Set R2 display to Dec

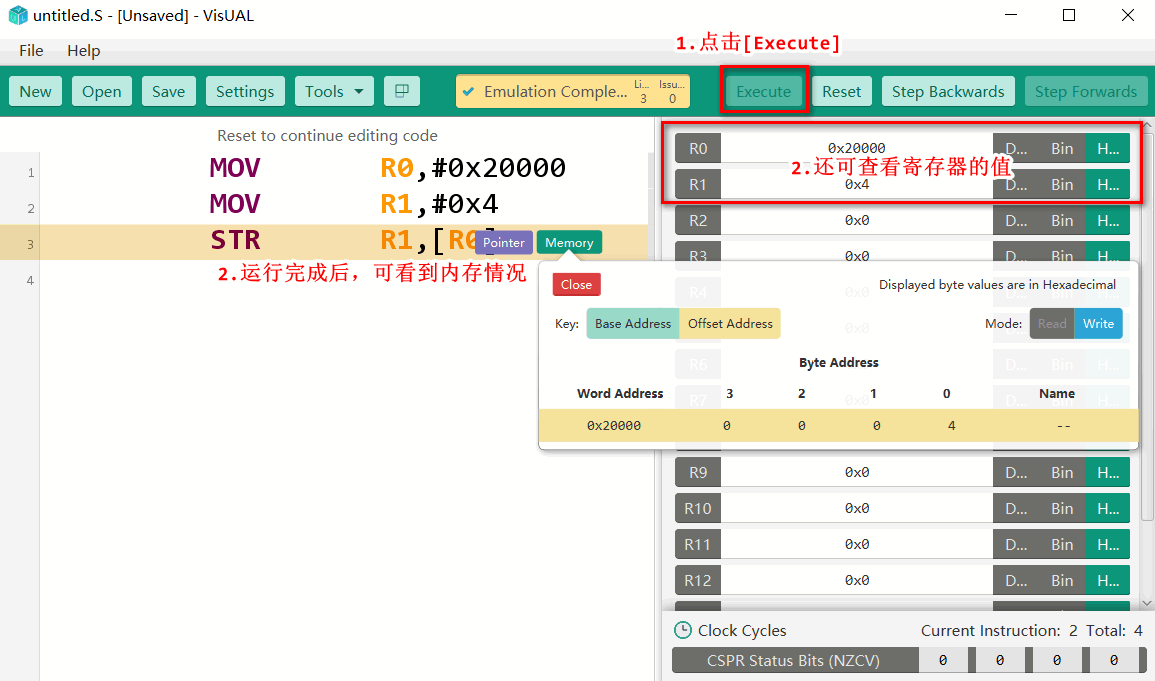click(1017, 220)
